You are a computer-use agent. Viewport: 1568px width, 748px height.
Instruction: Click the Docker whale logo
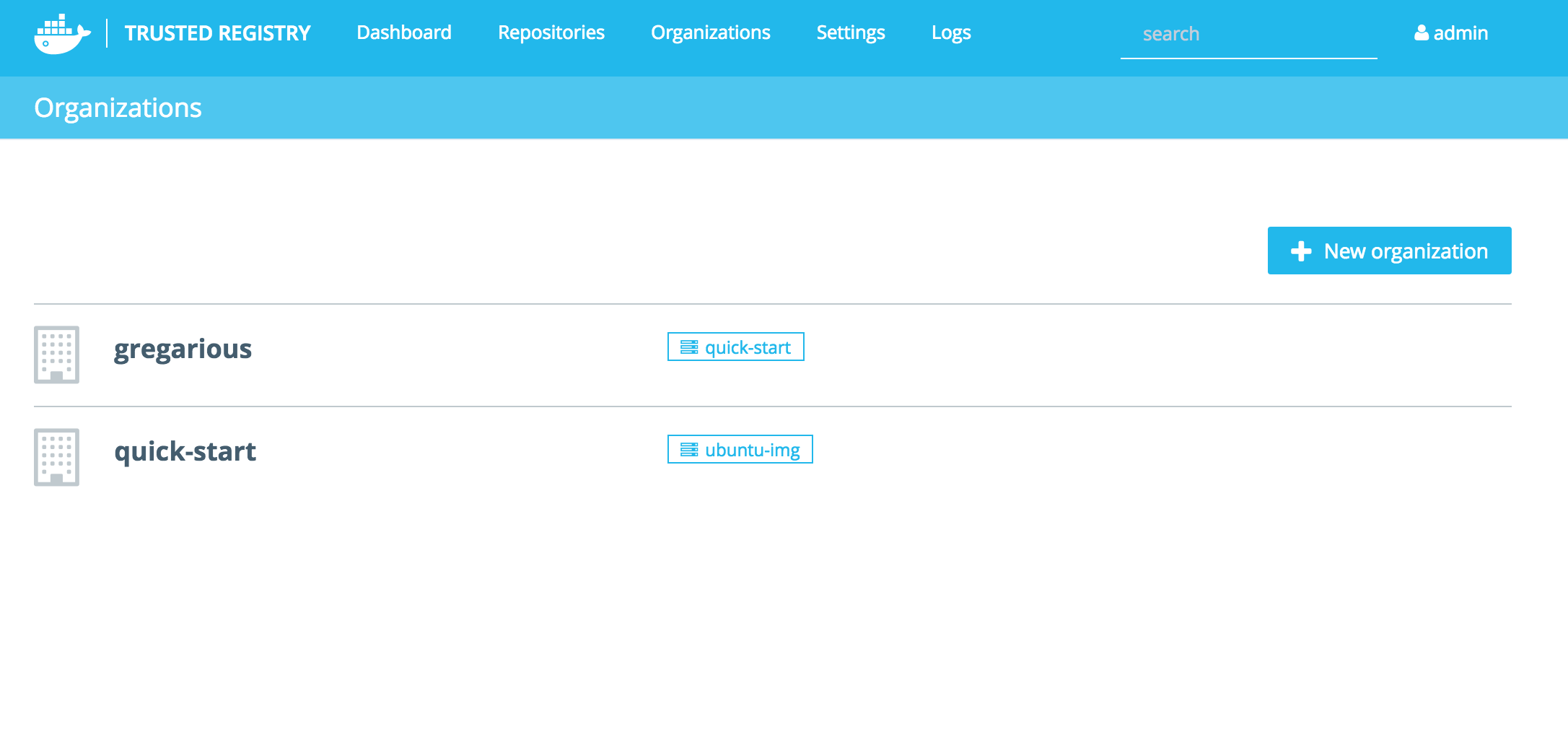[63, 34]
